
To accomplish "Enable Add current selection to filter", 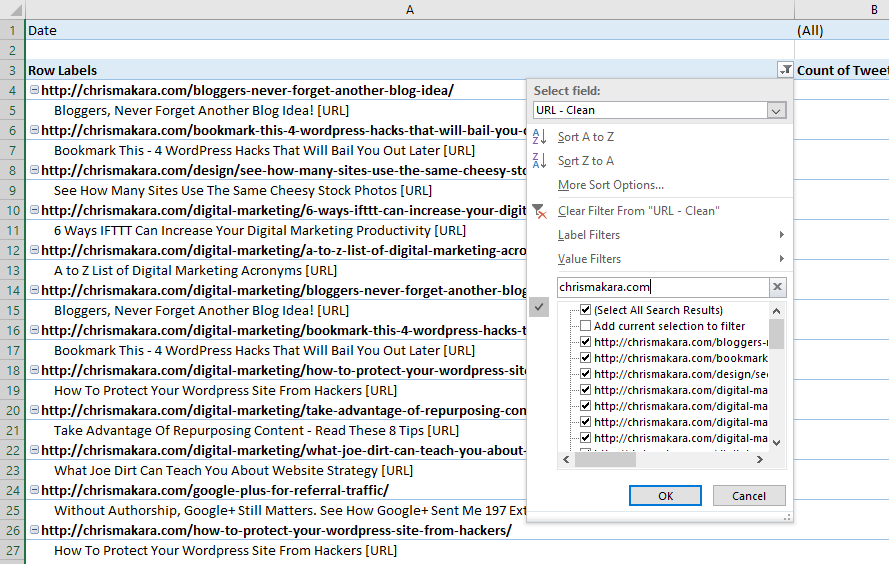I will 586,326.
